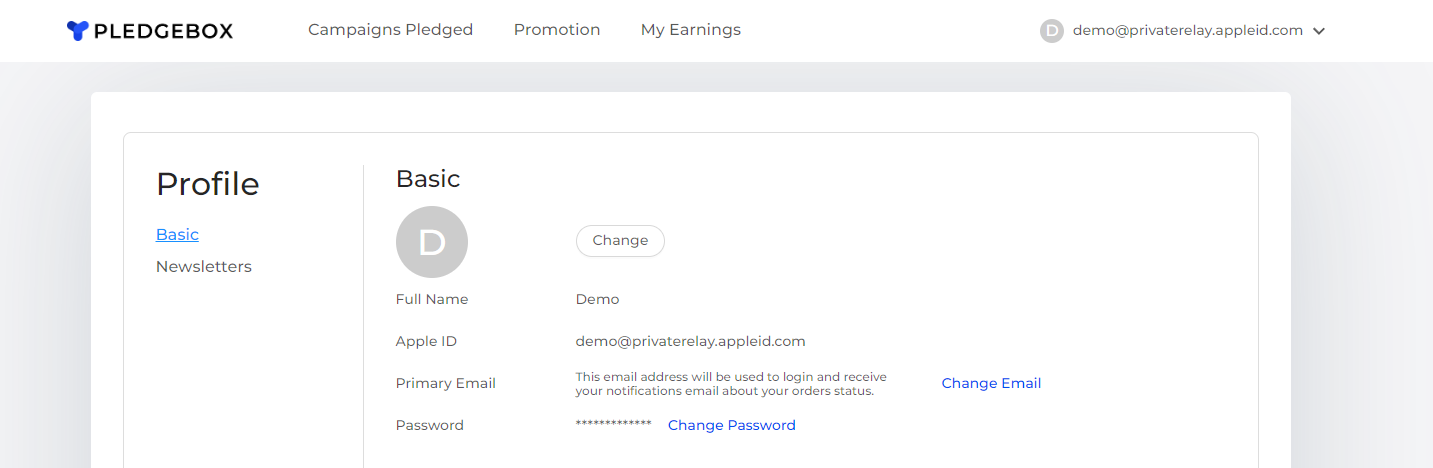Click the masked password asterisks
The width and height of the screenshot is (1433, 468).
point(614,424)
